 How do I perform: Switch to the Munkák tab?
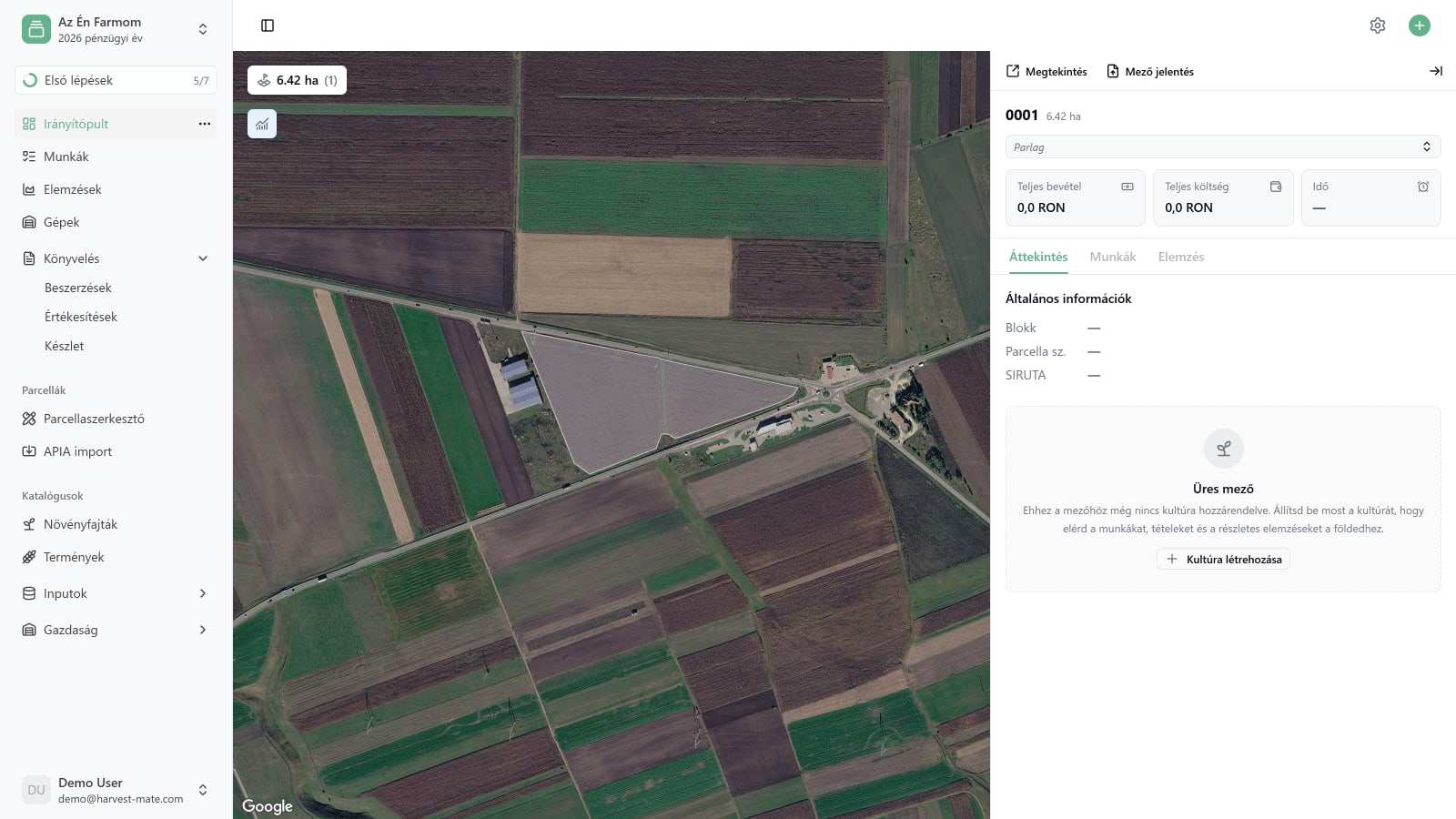click(x=1113, y=257)
